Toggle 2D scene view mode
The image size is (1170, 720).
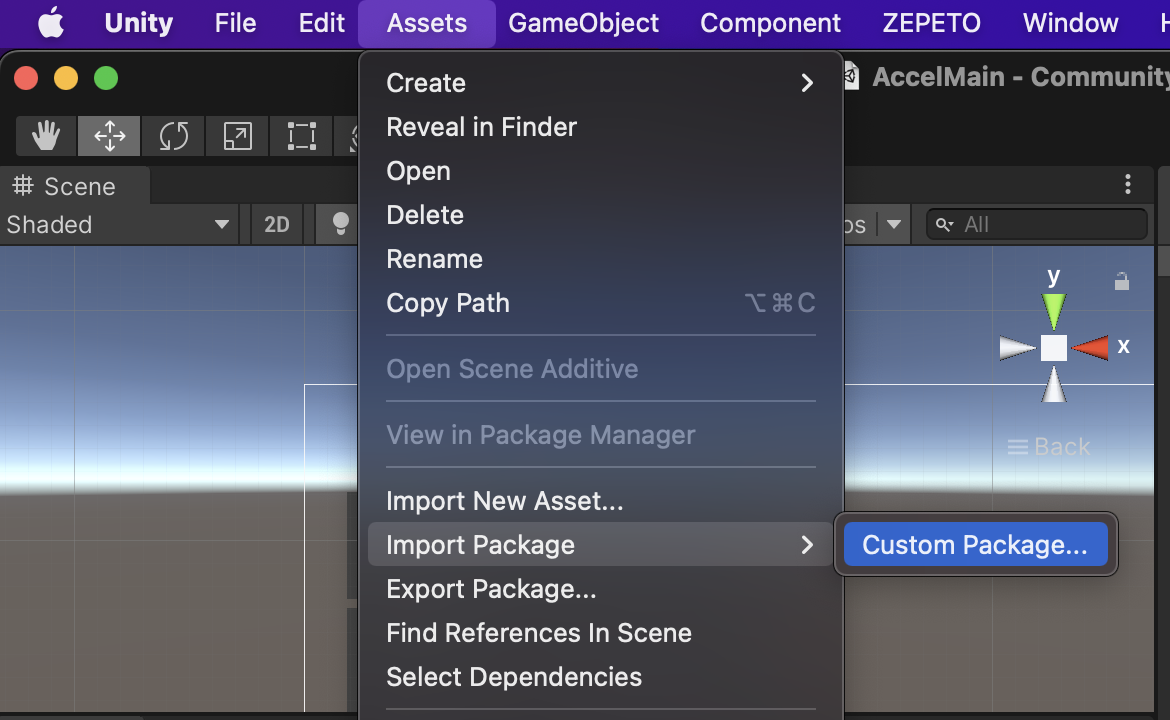(x=277, y=225)
